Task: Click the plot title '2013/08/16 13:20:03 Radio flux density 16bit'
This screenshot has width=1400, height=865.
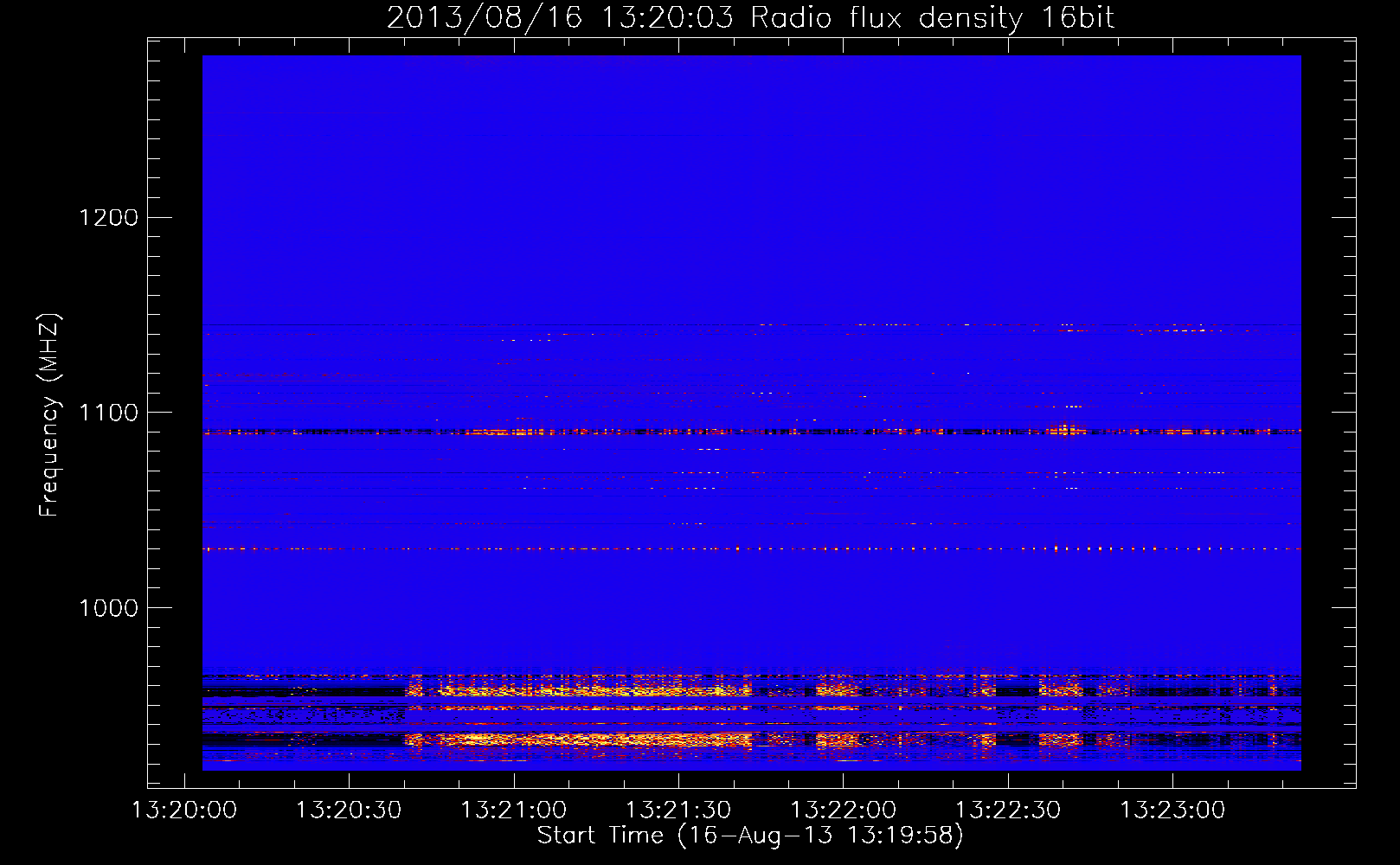Action: [x=750, y=17]
